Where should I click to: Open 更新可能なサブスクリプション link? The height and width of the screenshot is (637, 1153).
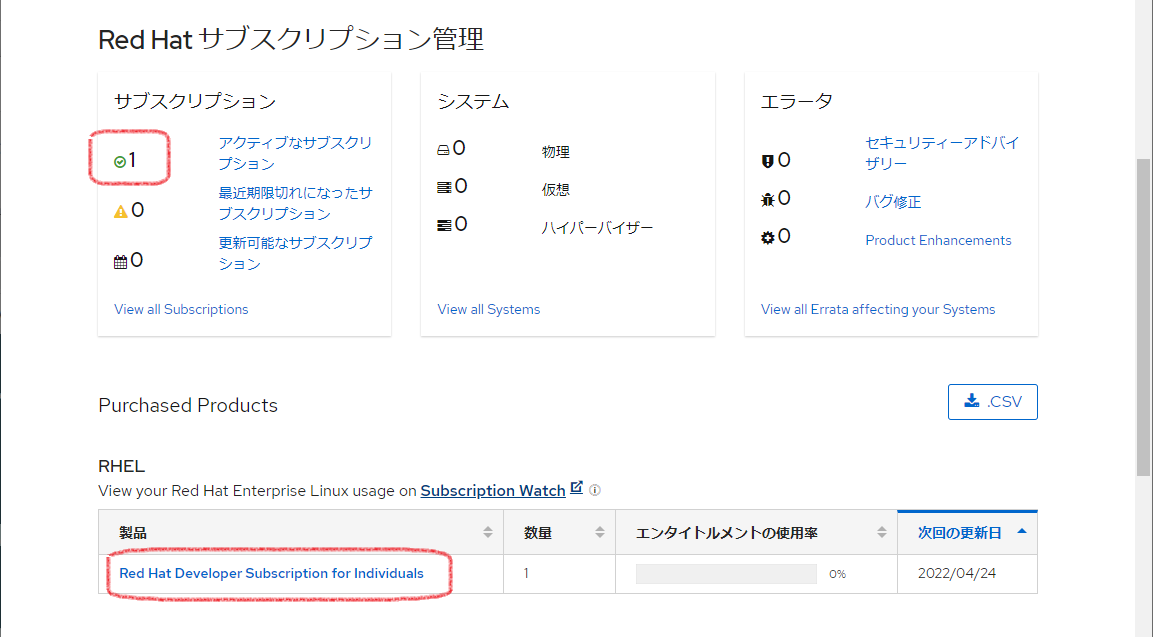pos(296,253)
